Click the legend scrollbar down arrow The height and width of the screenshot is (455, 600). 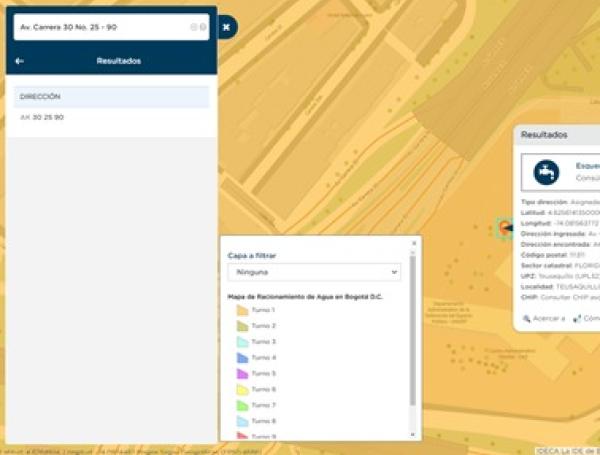(x=413, y=435)
